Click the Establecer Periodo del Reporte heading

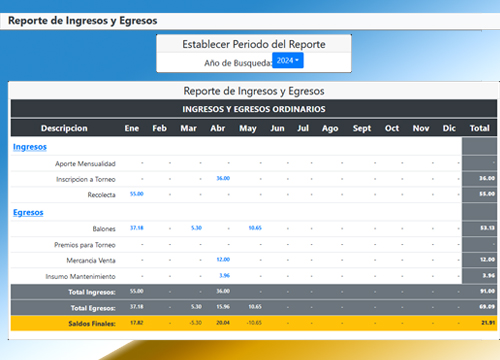pos(254,44)
